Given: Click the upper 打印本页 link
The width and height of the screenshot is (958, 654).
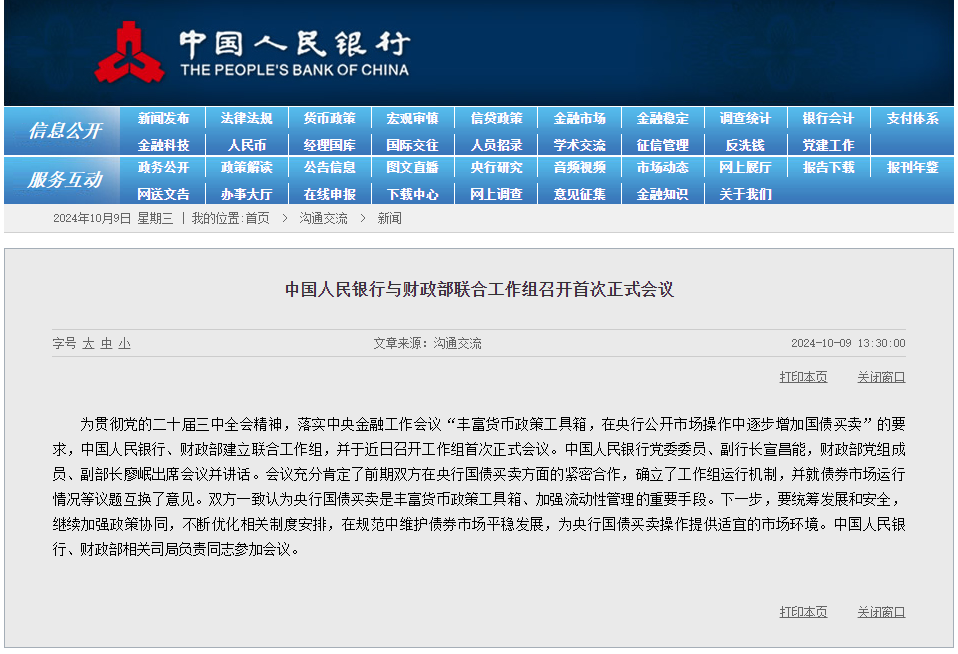Looking at the screenshot, I should pos(803,377).
